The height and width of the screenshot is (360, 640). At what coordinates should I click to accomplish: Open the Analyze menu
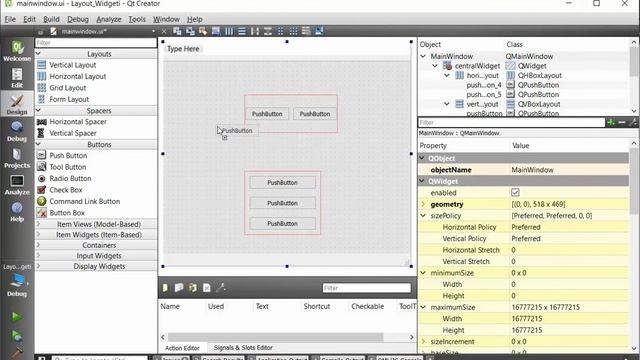(109, 19)
